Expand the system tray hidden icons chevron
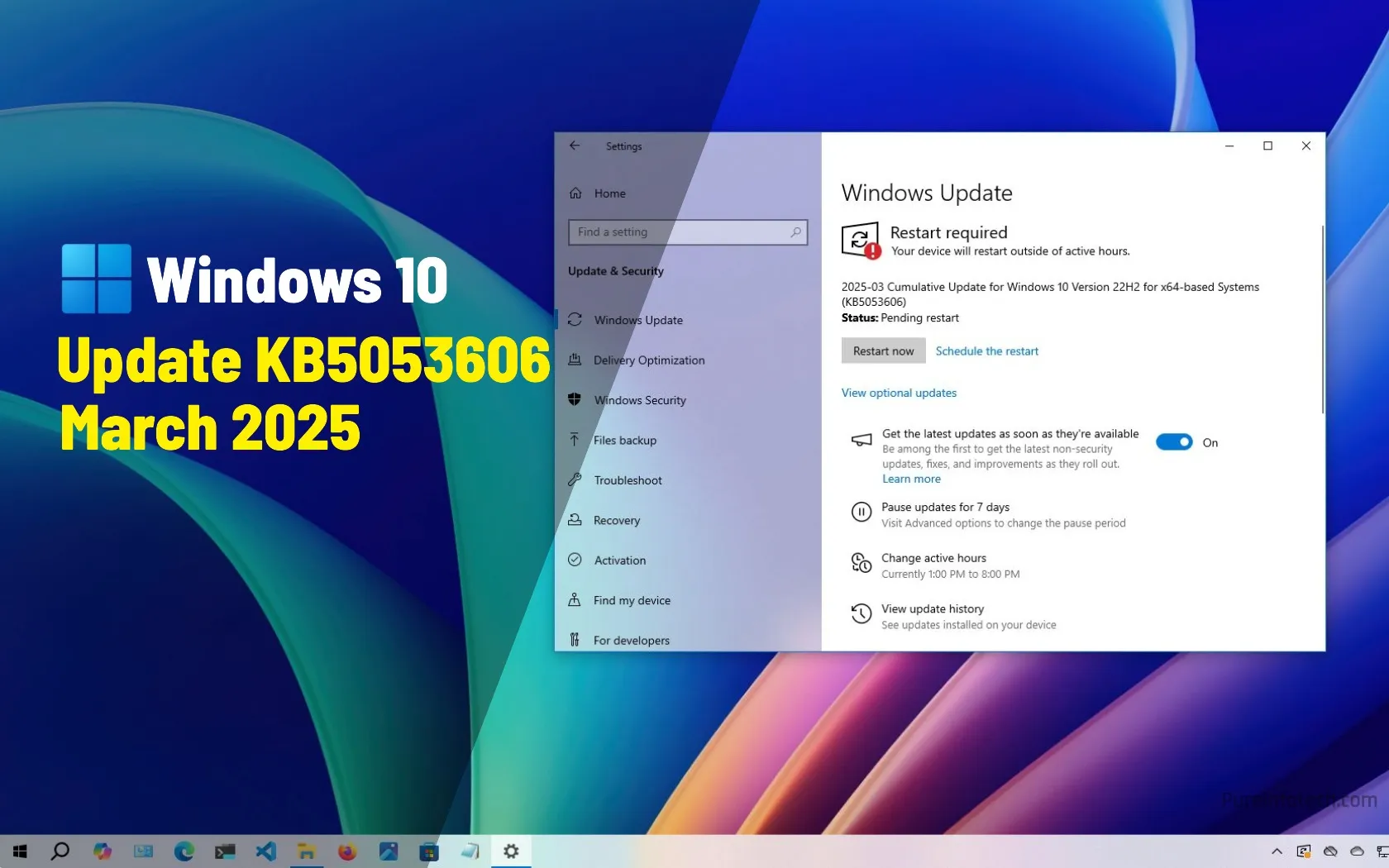Screen dimensions: 1389x868 click(x=1277, y=851)
